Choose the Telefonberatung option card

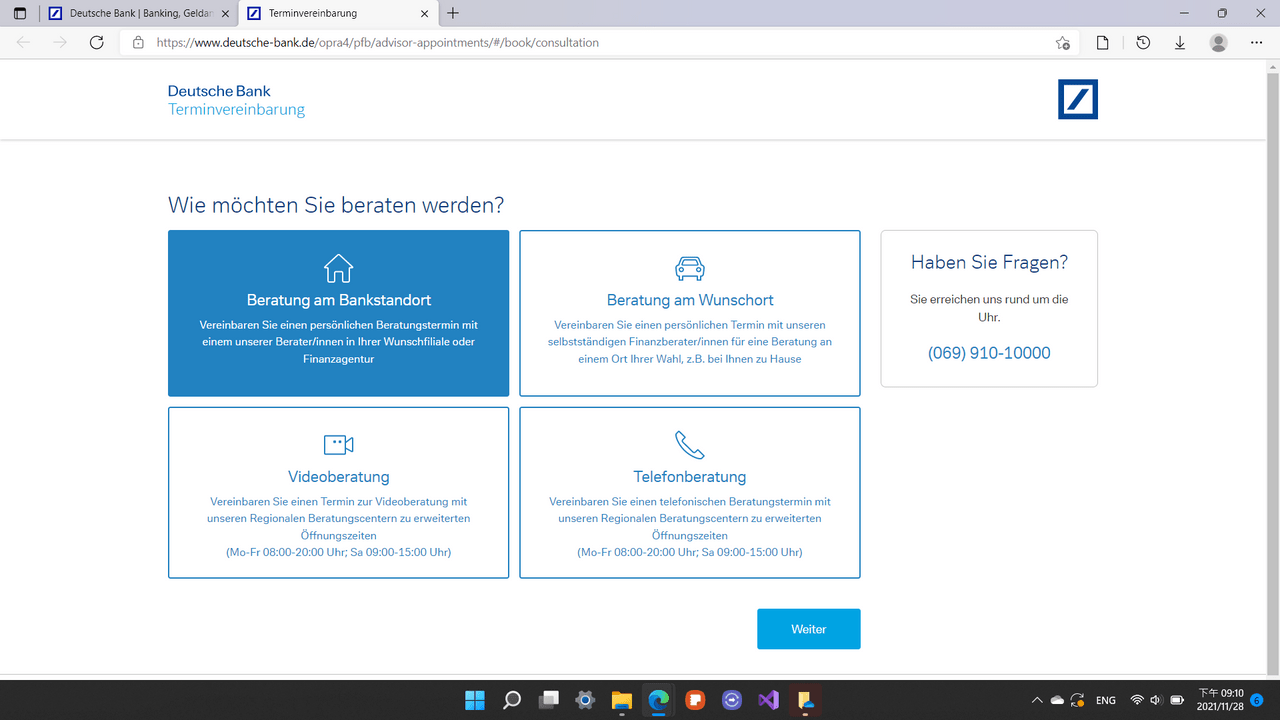(690, 492)
